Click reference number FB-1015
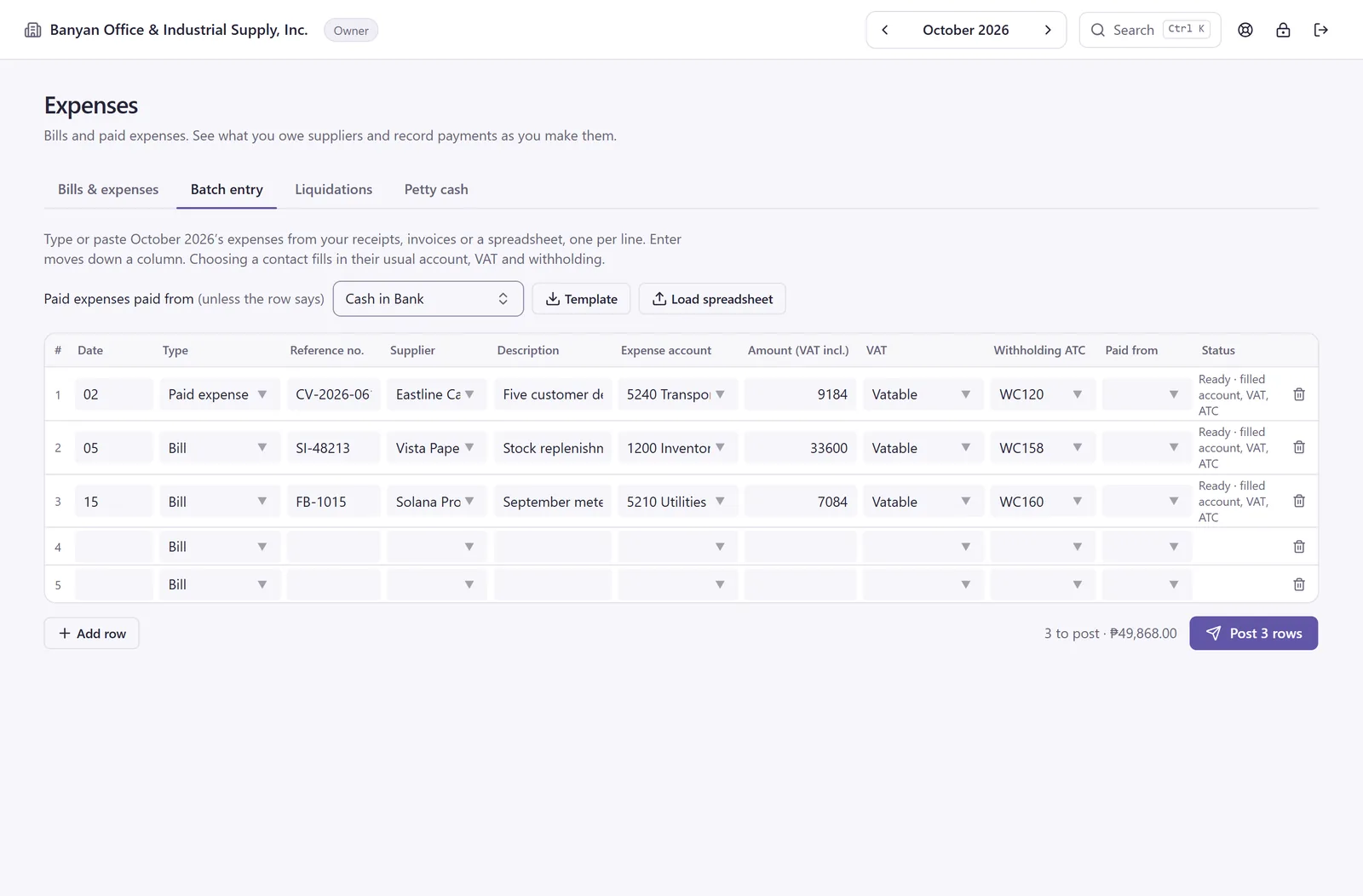This screenshot has width=1363, height=896. (x=333, y=502)
